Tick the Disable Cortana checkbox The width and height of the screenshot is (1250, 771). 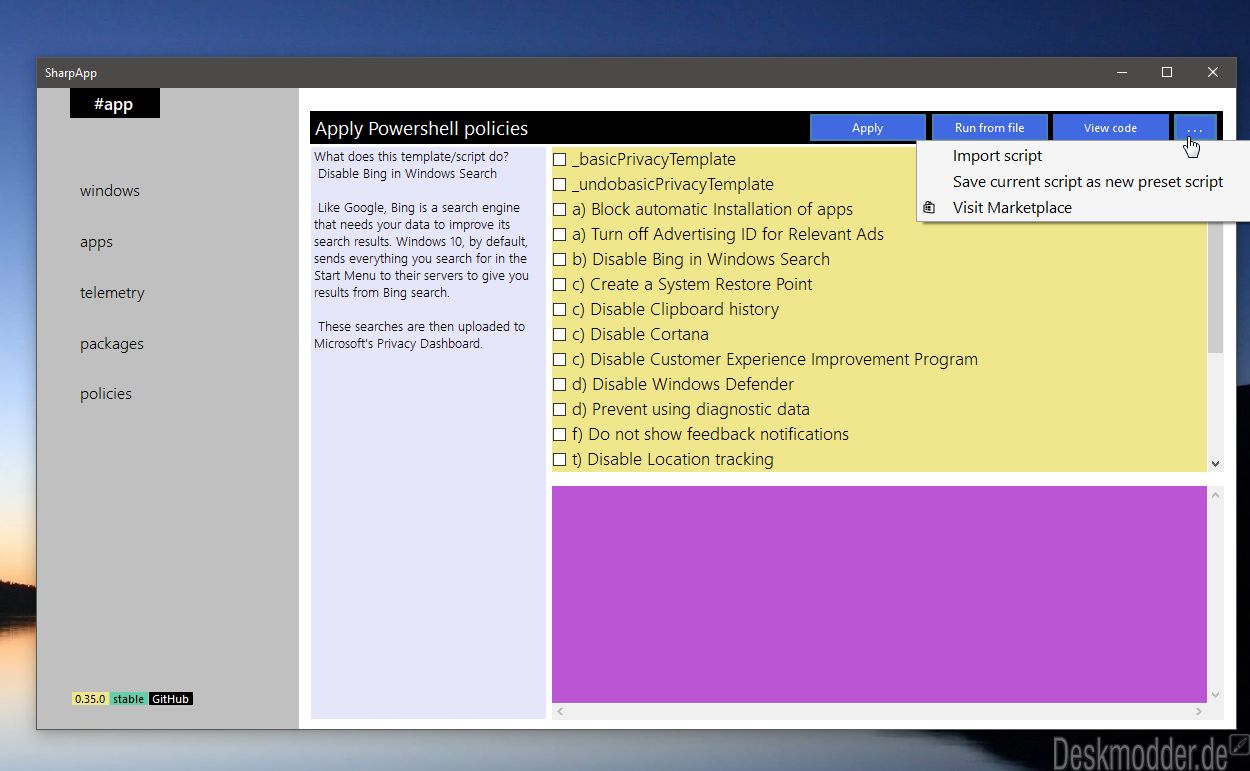coord(560,335)
